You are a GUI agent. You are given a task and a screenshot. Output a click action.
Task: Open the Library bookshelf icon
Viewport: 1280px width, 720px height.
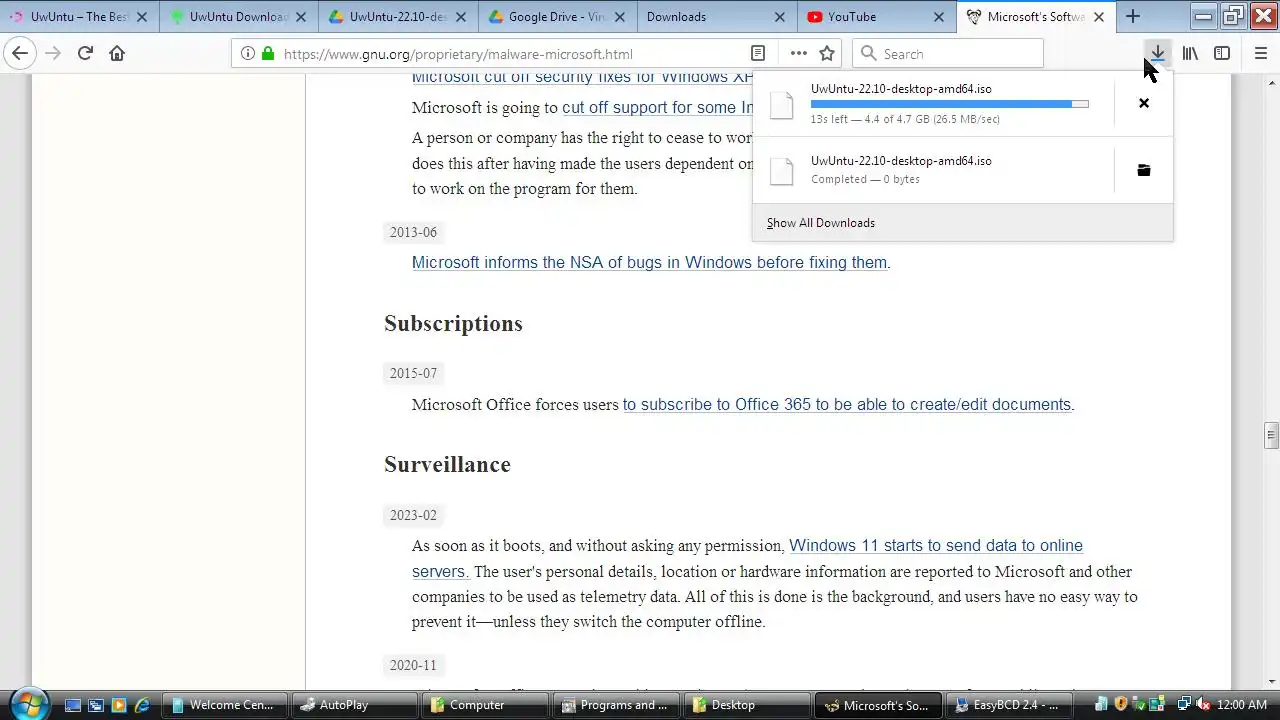pos(1190,54)
